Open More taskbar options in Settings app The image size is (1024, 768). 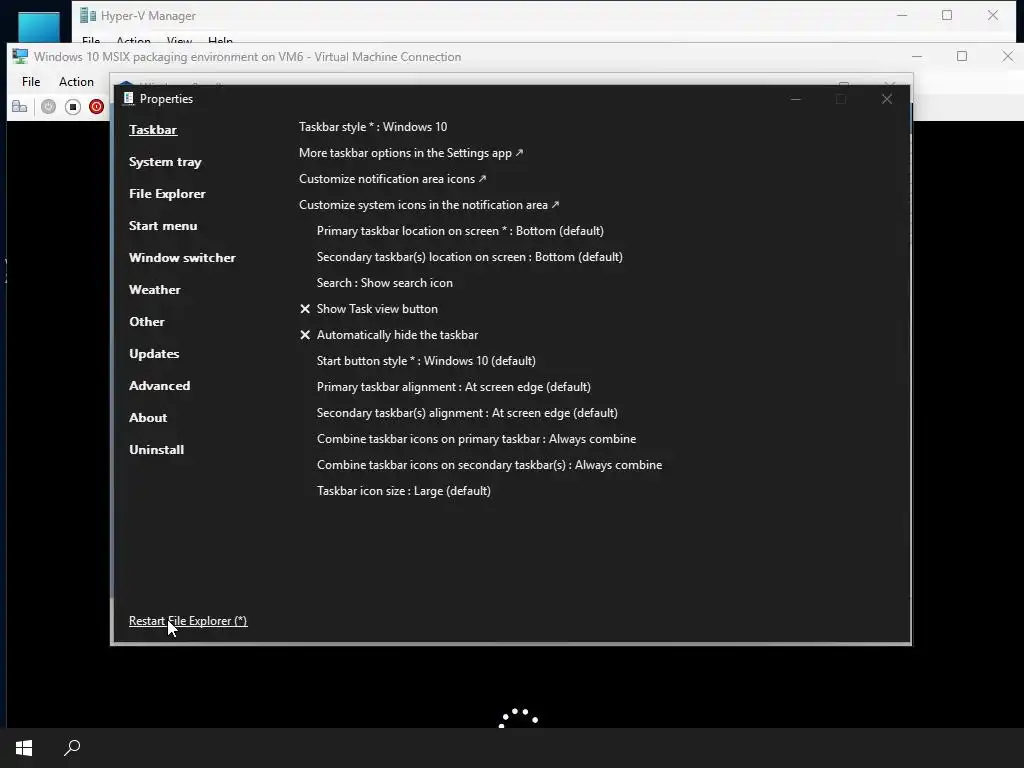(411, 153)
